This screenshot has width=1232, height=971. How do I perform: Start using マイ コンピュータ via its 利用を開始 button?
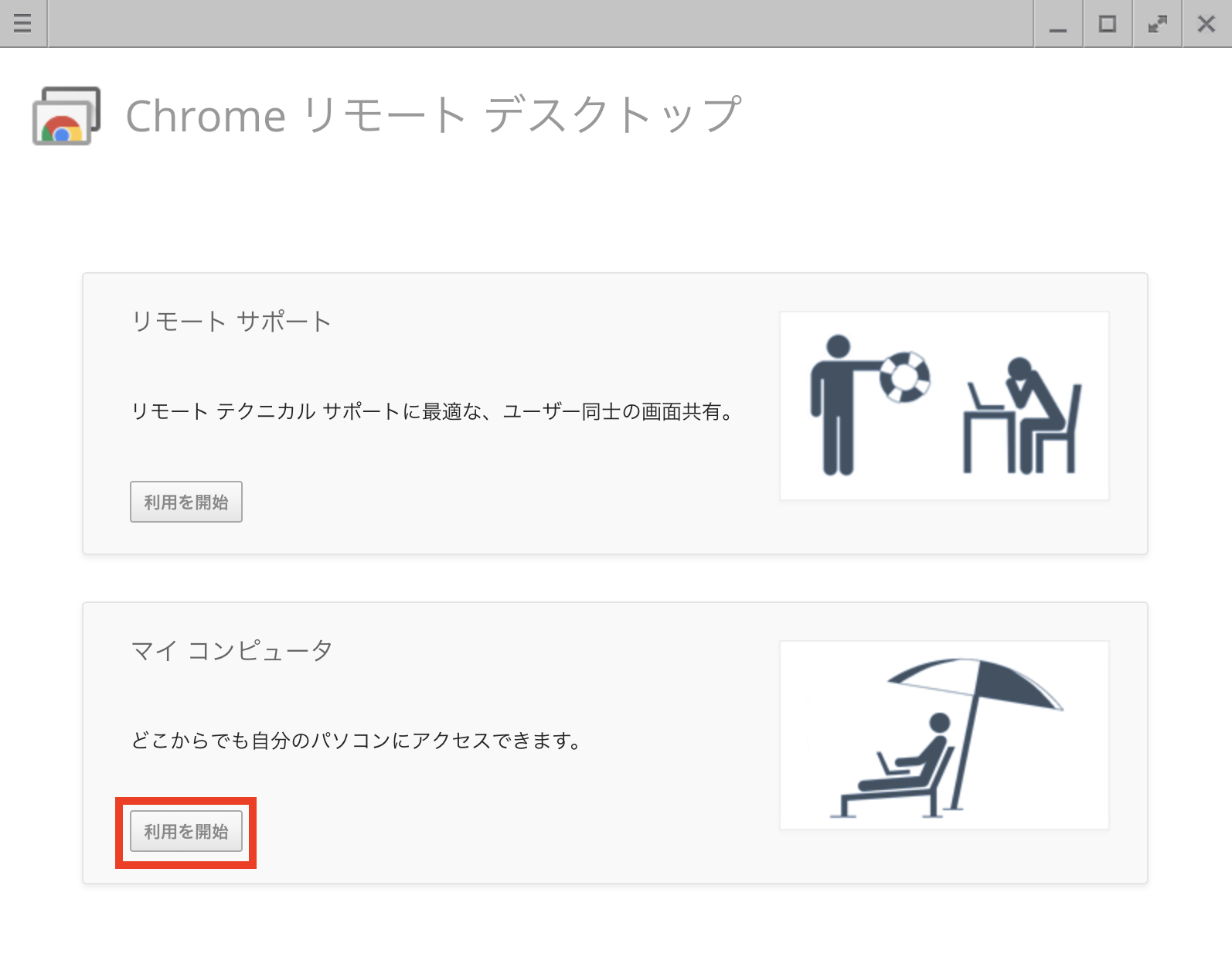[186, 831]
